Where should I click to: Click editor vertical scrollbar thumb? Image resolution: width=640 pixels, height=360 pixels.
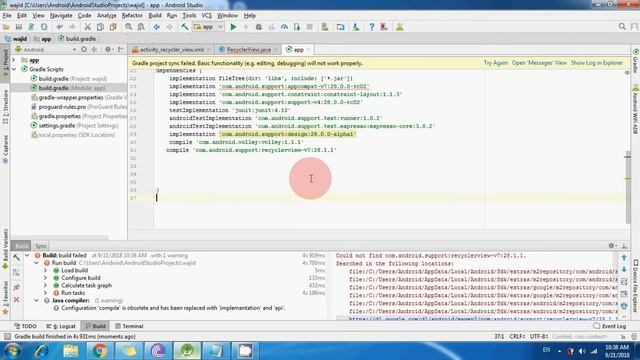(x=628, y=187)
